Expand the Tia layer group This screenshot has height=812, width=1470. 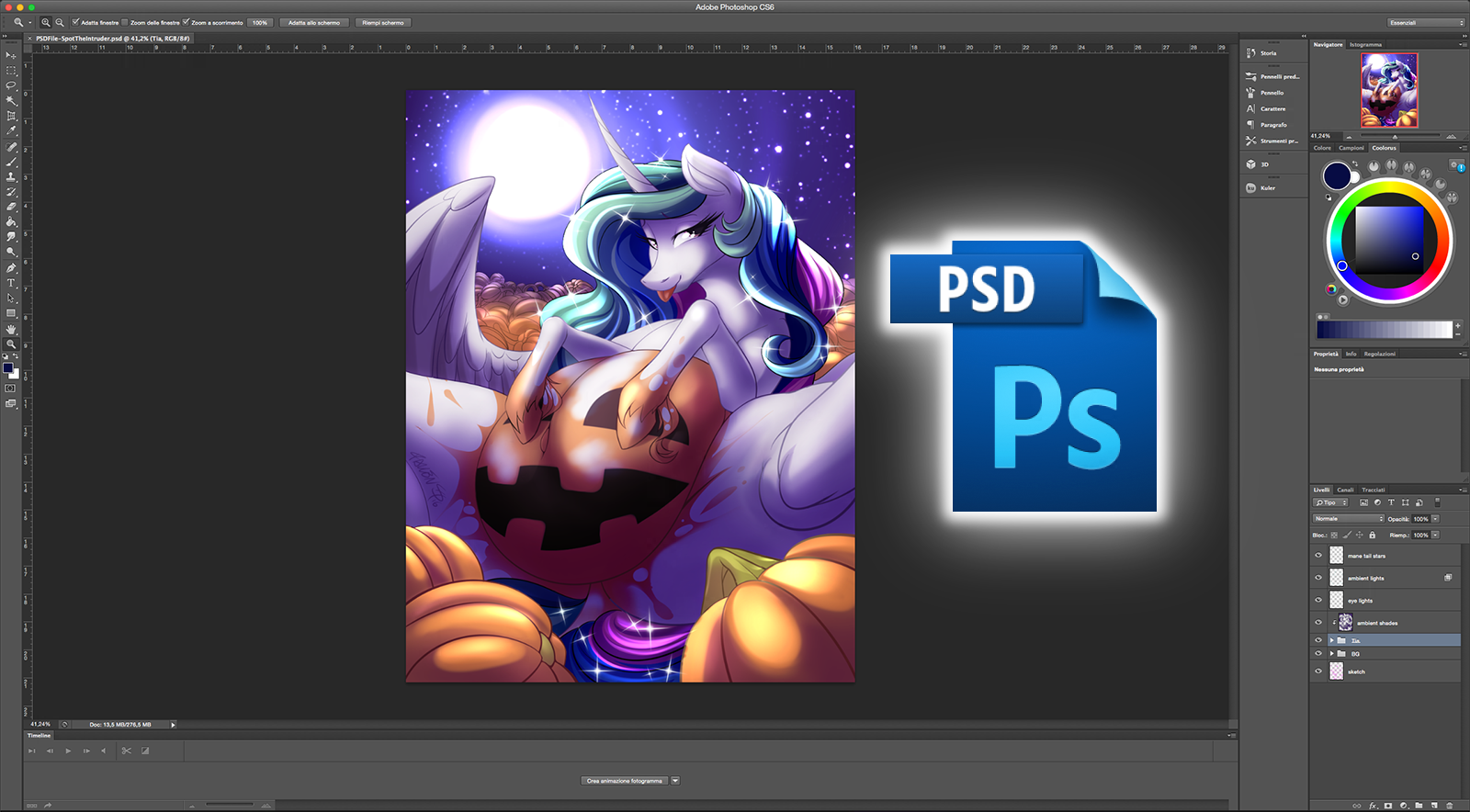1331,640
